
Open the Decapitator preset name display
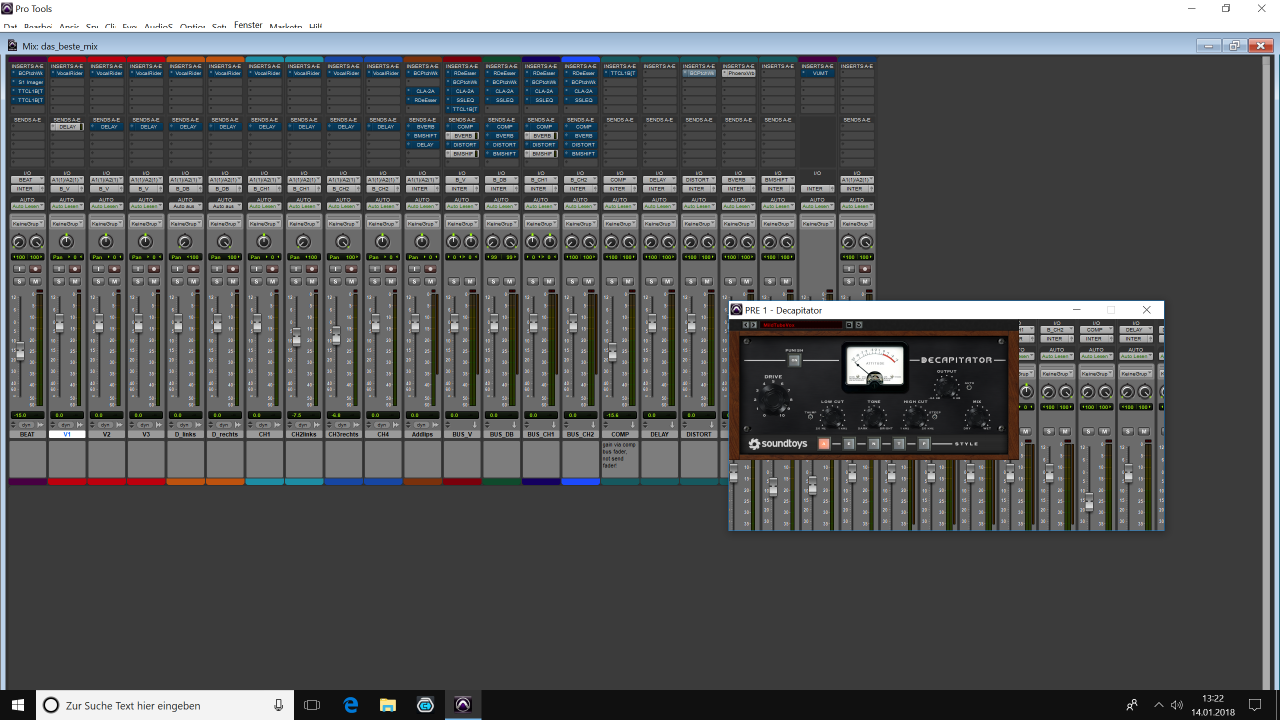[801, 325]
